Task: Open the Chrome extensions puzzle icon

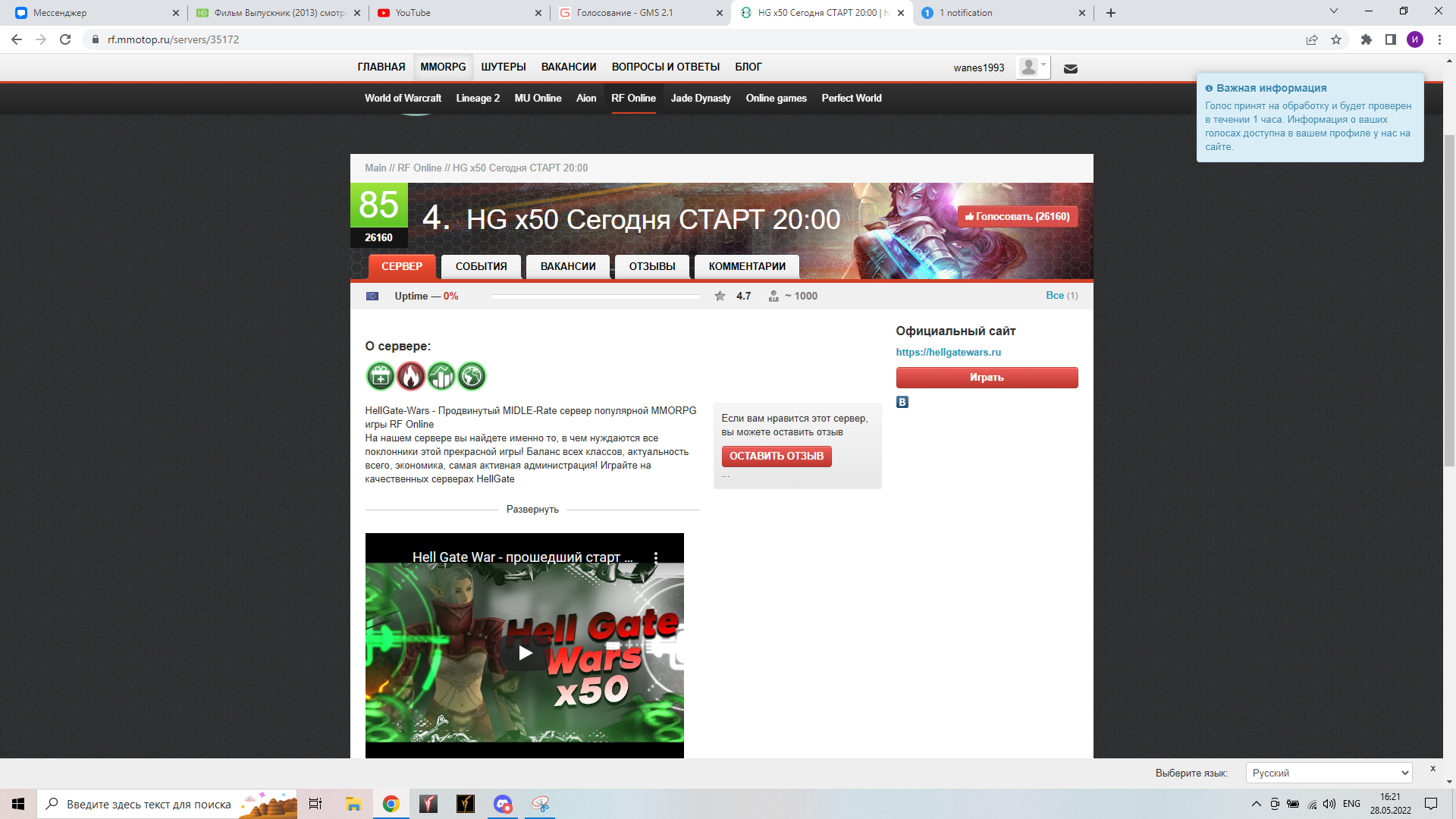Action: [1367, 39]
